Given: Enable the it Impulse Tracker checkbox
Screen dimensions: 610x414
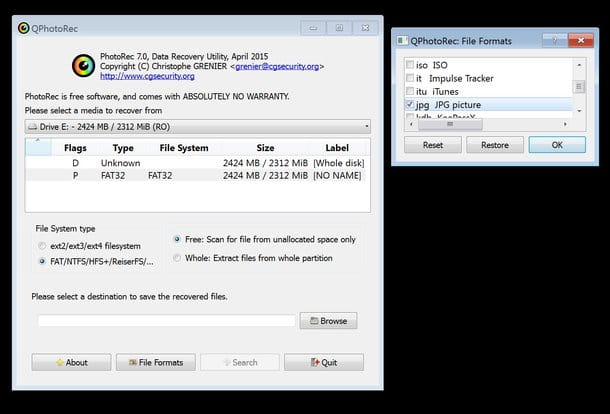Looking at the screenshot, I should [410, 78].
